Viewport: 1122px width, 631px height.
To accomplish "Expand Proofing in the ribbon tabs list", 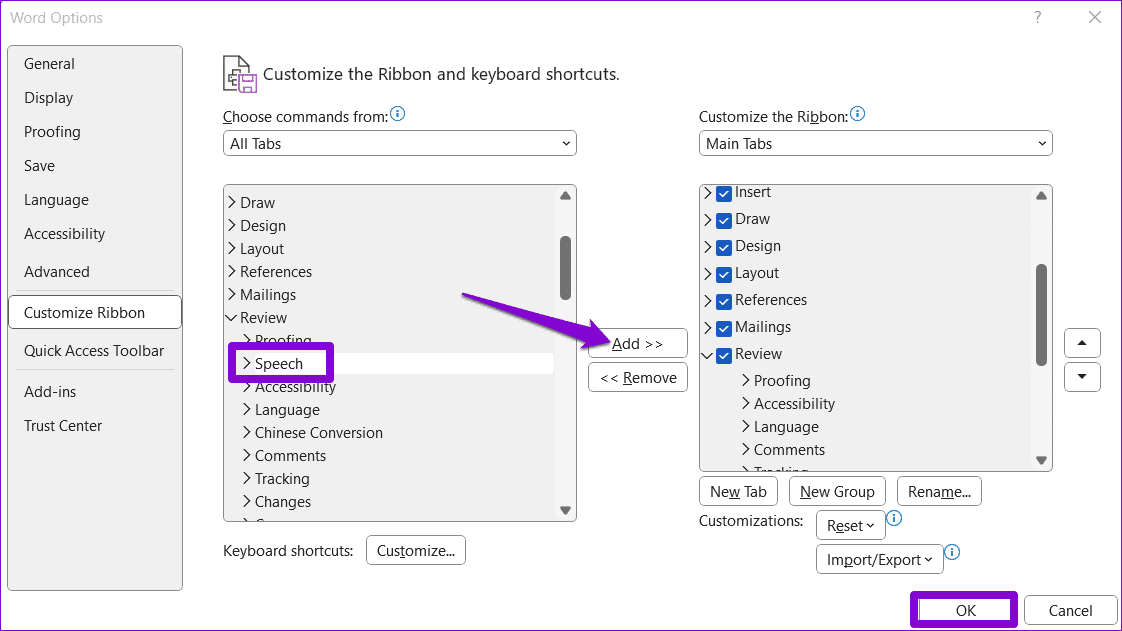I will [x=746, y=380].
